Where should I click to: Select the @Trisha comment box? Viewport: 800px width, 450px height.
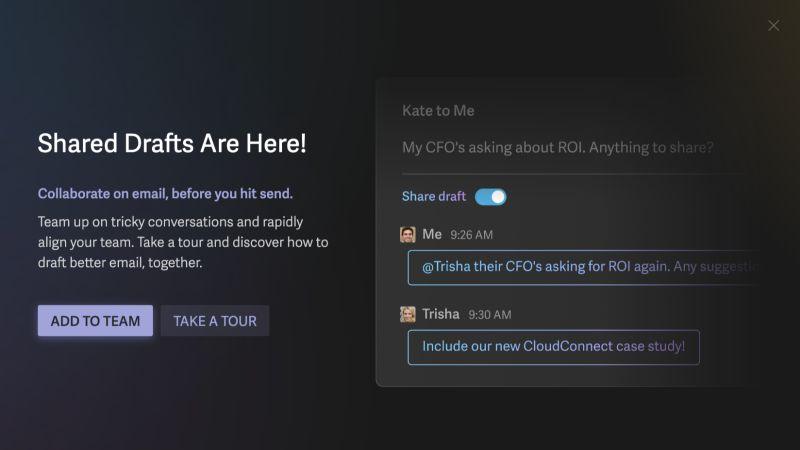click(x=583, y=267)
